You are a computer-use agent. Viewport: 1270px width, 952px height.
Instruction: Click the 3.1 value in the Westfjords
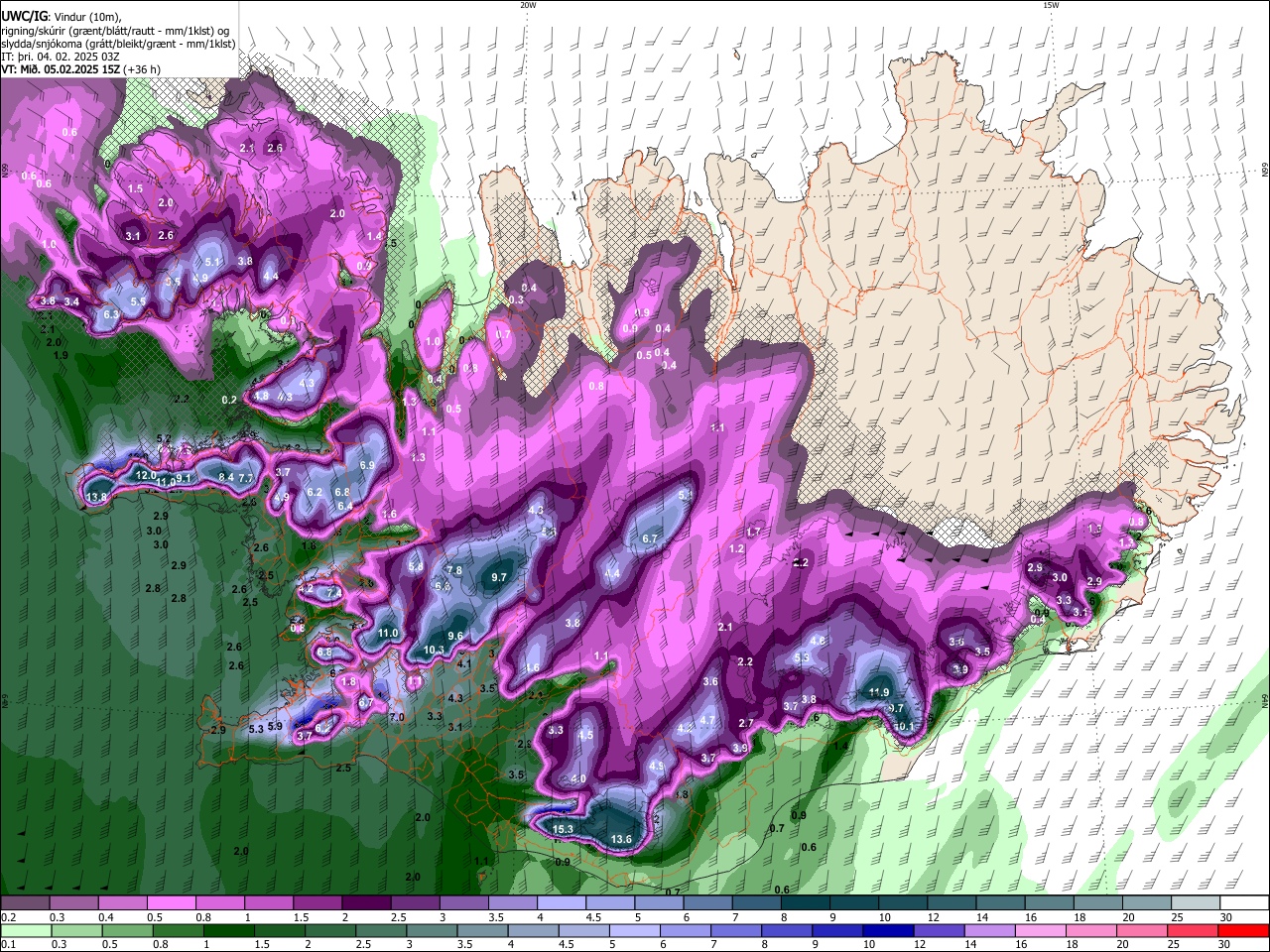coord(134,236)
